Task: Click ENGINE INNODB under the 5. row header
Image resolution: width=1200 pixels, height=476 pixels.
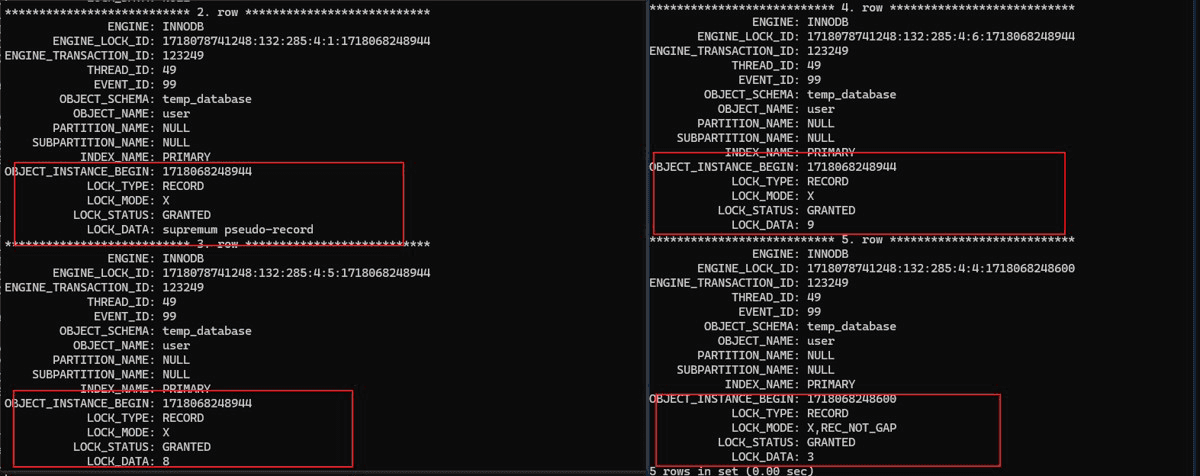Action: (830, 254)
